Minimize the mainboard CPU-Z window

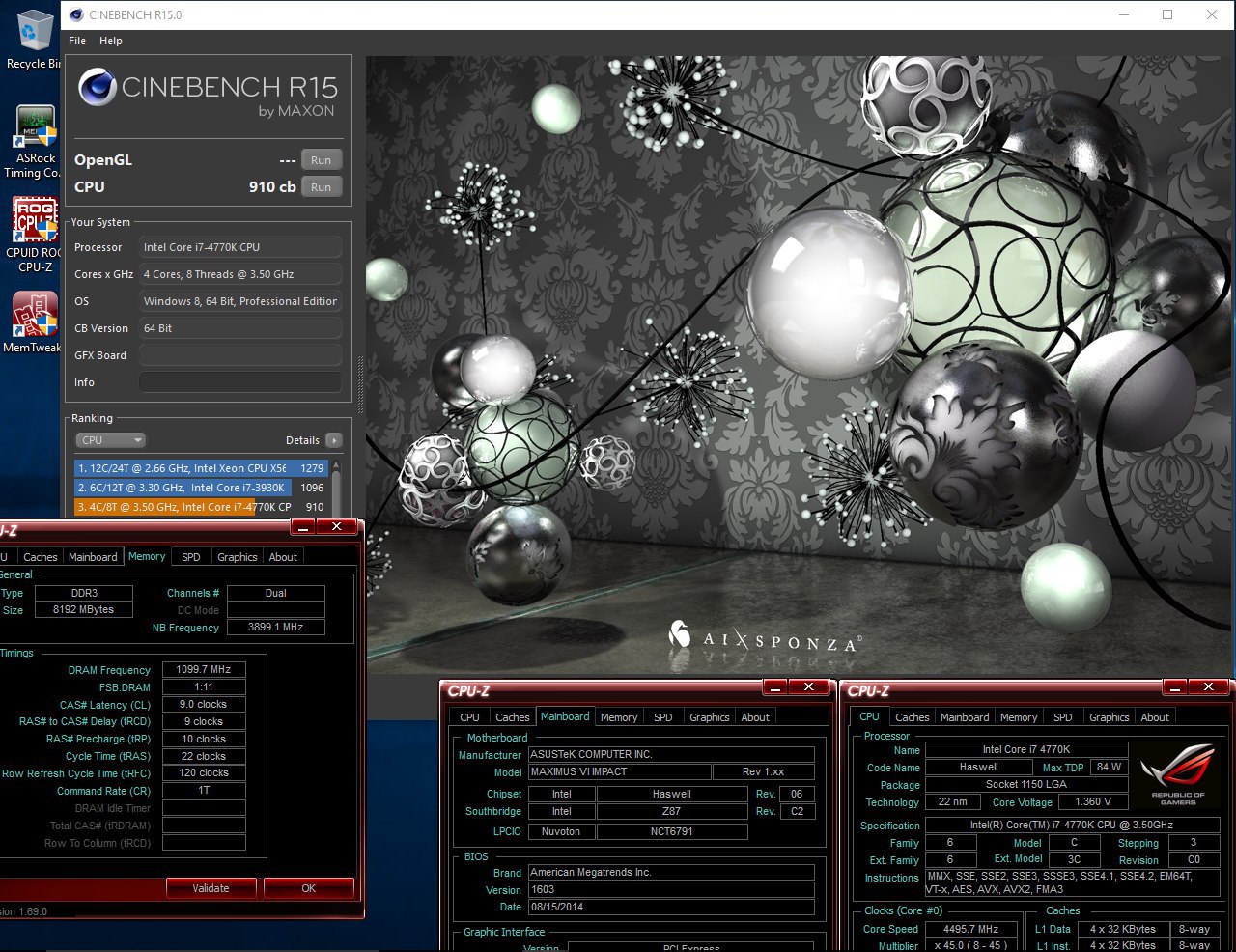pyautogui.click(x=774, y=686)
